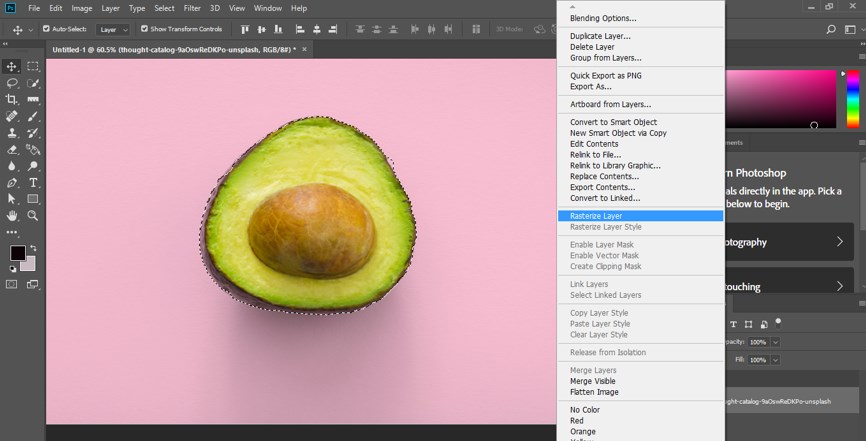This screenshot has width=866, height=441.
Task: Expand the Photography learn category chevron
Action: tap(839, 242)
